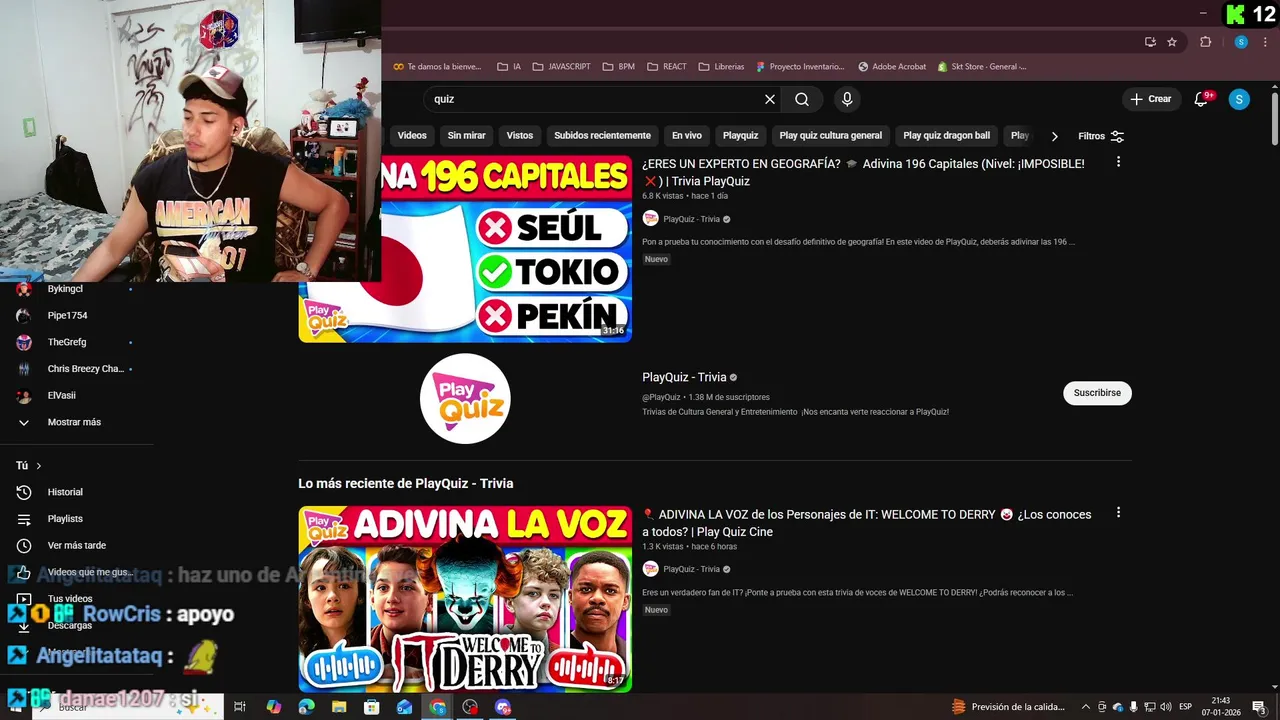This screenshot has height=720, width=1280.
Task: Open options menu for the ADIVINA LA VOZ video
Action: click(1118, 513)
